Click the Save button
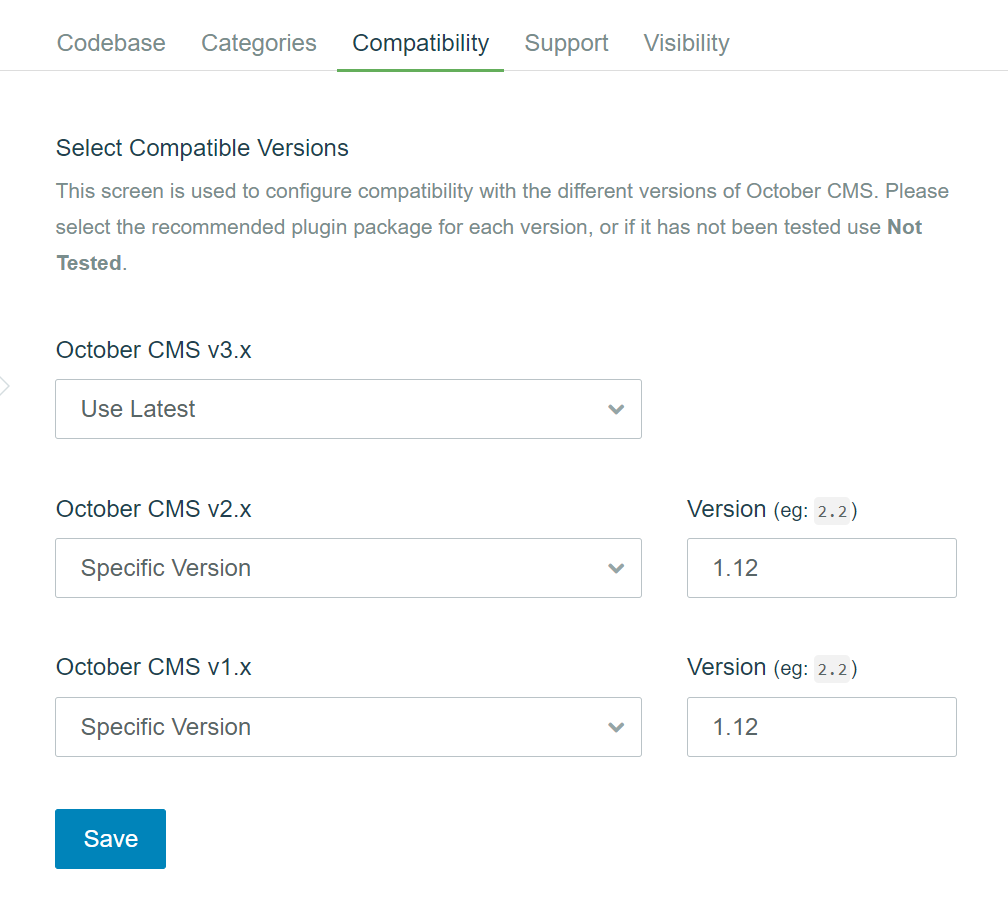Image resolution: width=1008 pixels, height=917 pixels. [x=110, y=838]
